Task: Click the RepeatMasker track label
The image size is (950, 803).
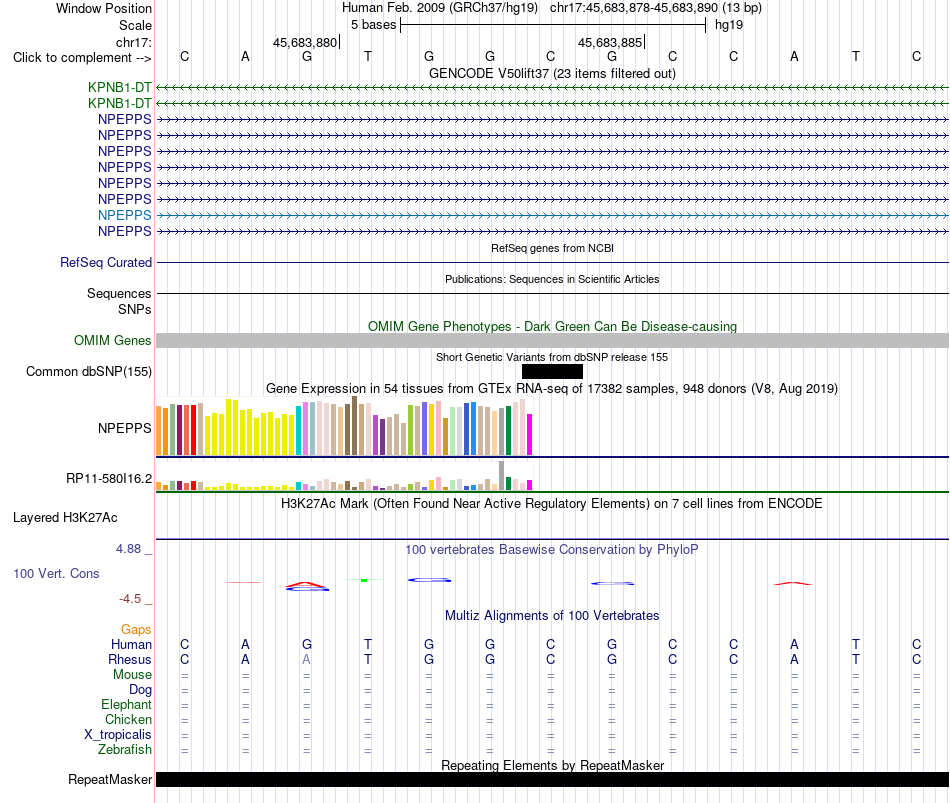Action: (x=110, y=779)
